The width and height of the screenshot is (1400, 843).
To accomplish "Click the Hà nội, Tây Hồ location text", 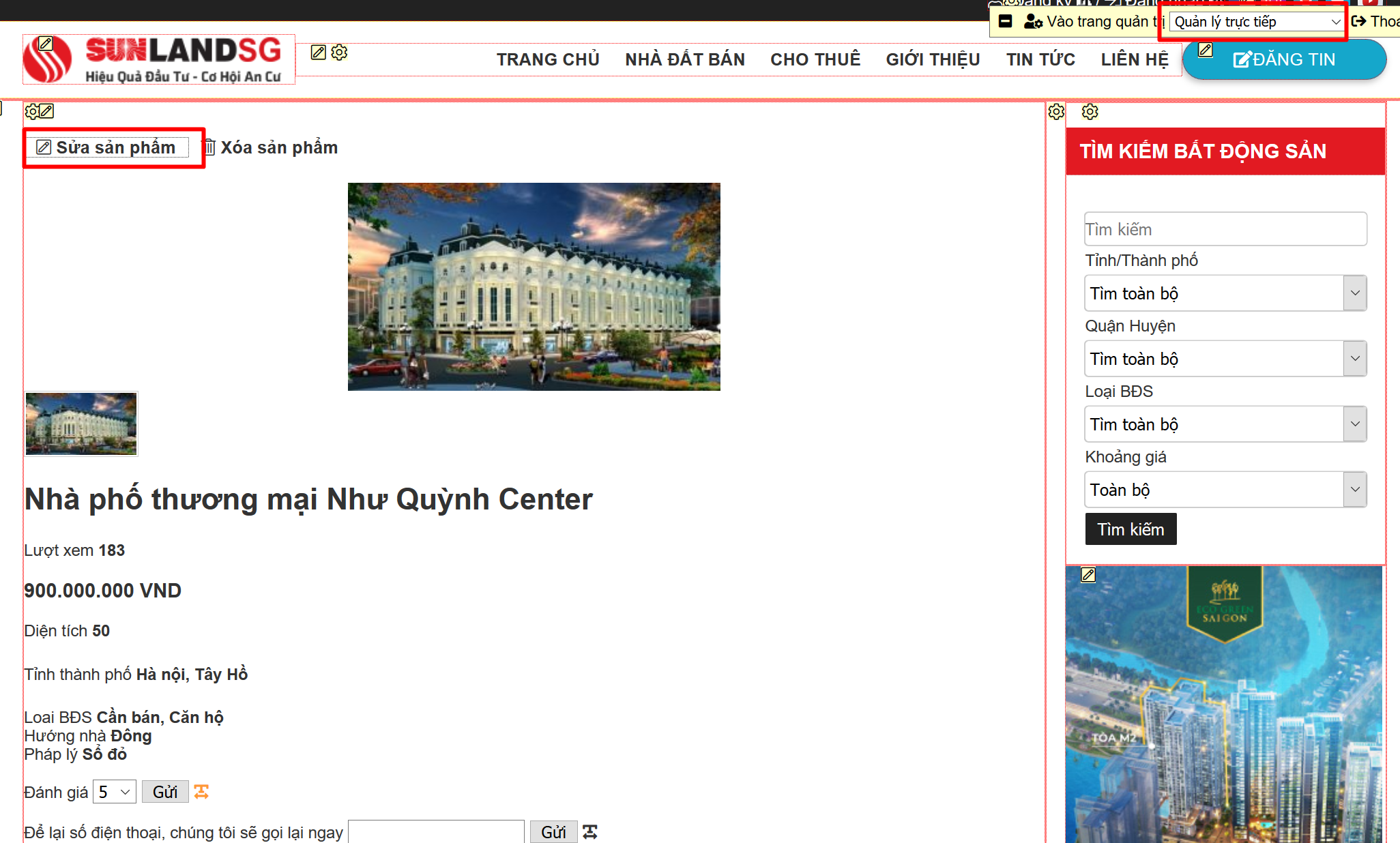I will point(192,675).
